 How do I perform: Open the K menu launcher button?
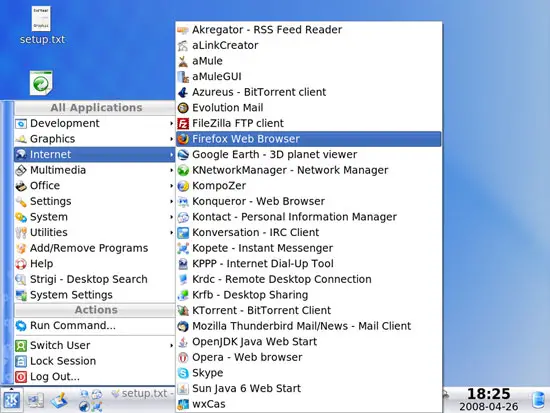pos(12,400)
